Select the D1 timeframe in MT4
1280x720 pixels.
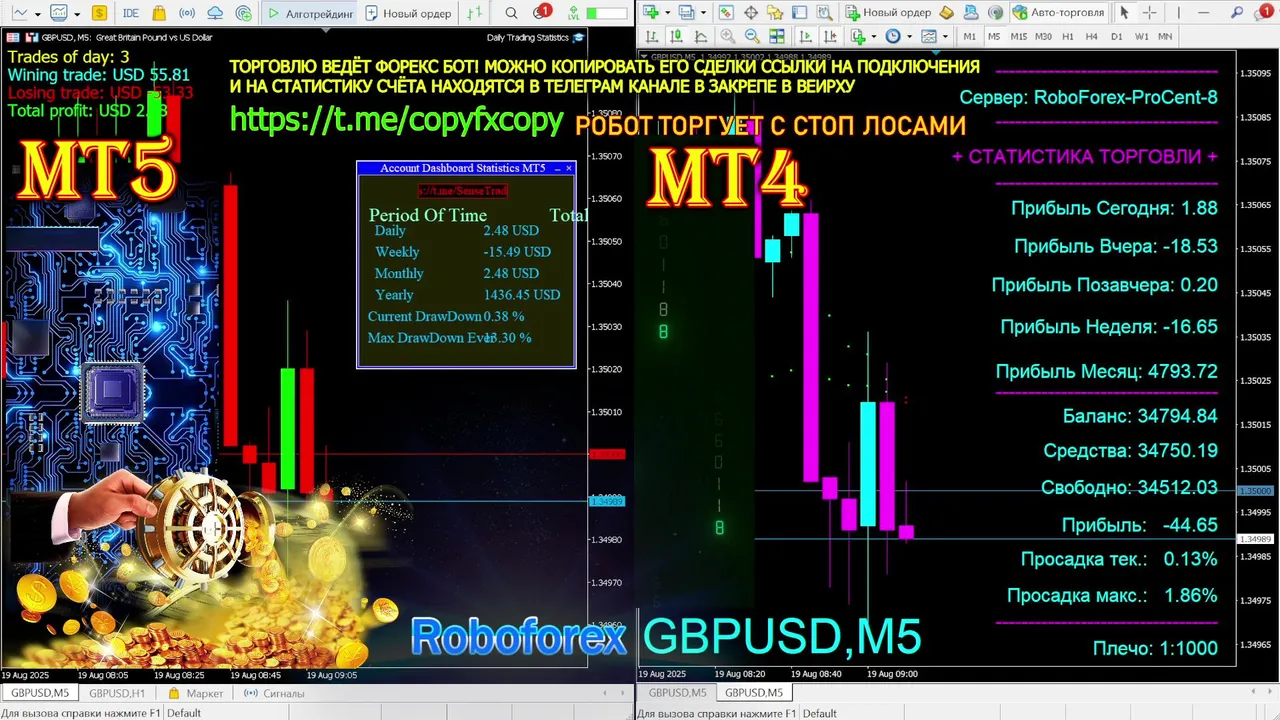[x=1116, y=36]
